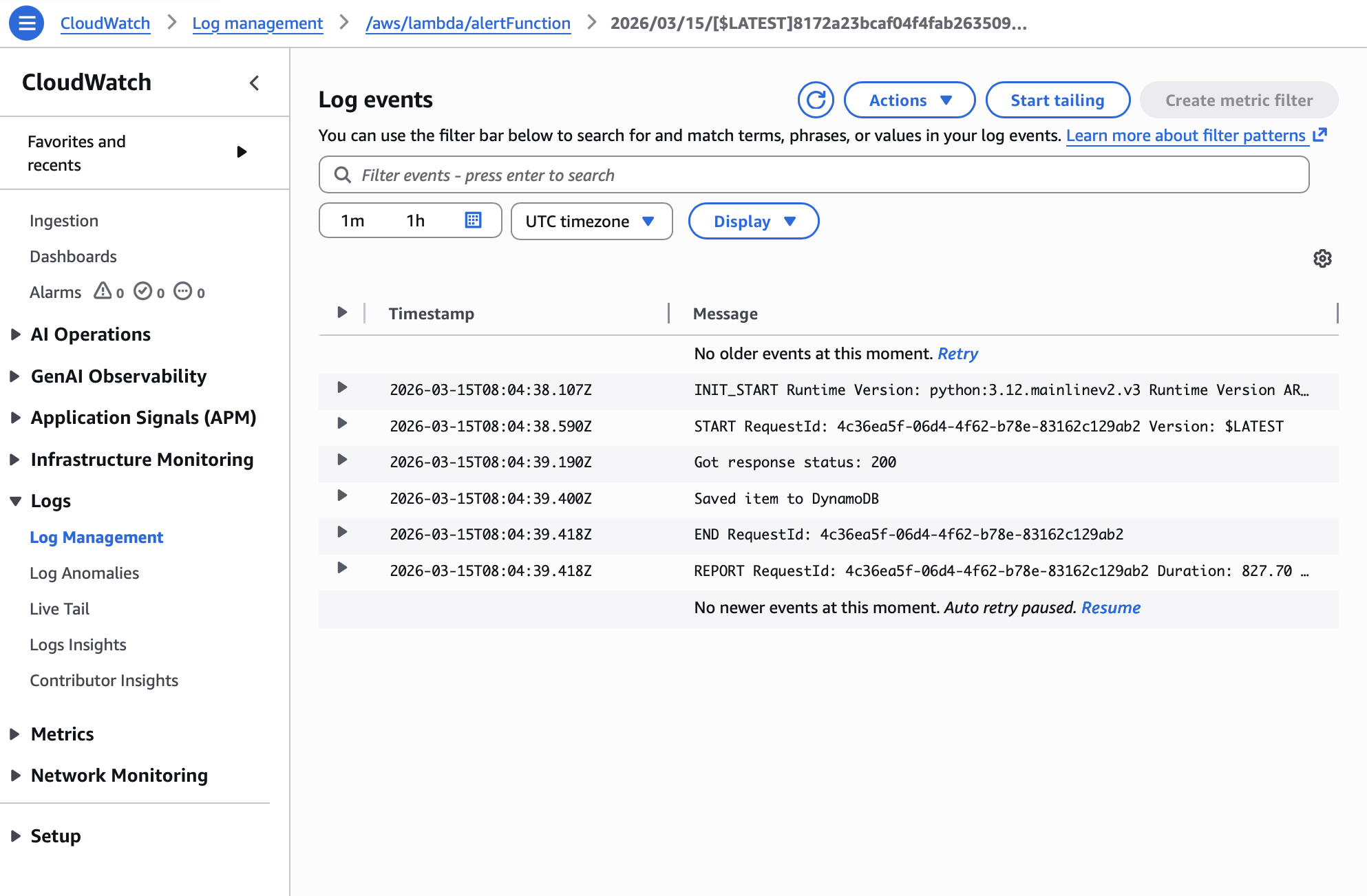Open Log Anomalies in sidebar

(84, 573)
